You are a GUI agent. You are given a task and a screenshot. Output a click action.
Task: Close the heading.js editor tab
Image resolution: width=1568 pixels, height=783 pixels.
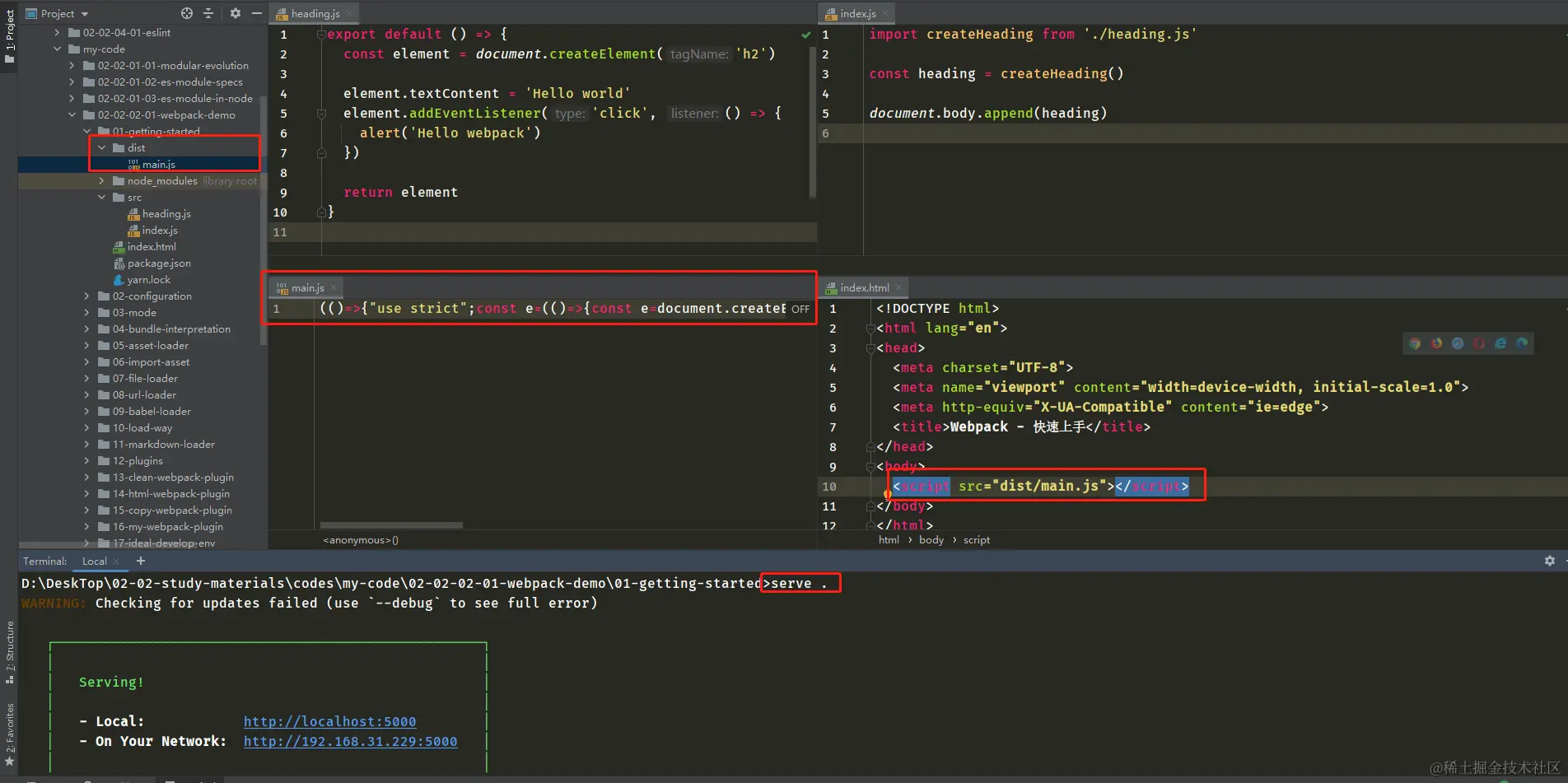click(349, 13)
